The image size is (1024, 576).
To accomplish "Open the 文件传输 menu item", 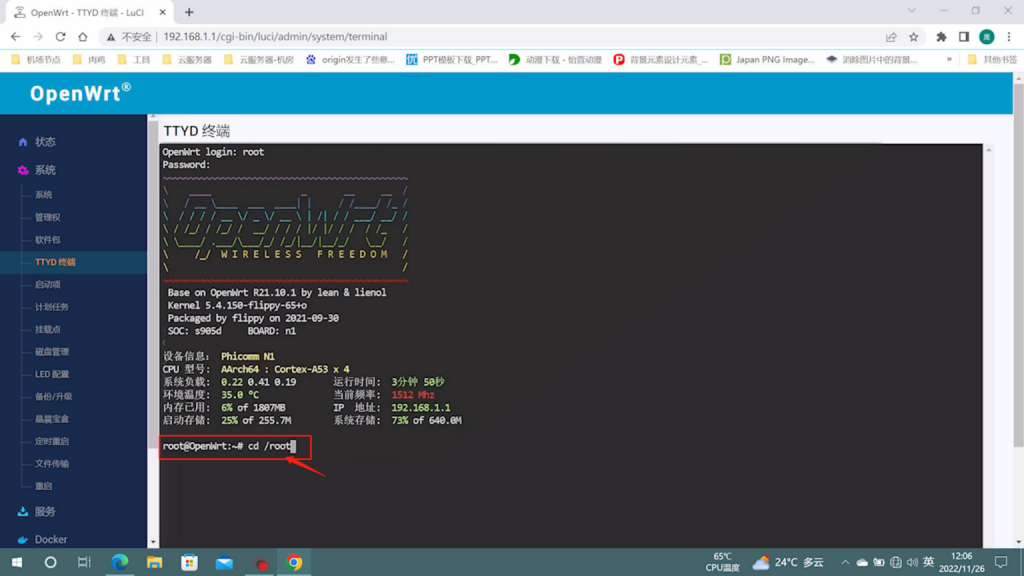I will [x=52, y=464].
